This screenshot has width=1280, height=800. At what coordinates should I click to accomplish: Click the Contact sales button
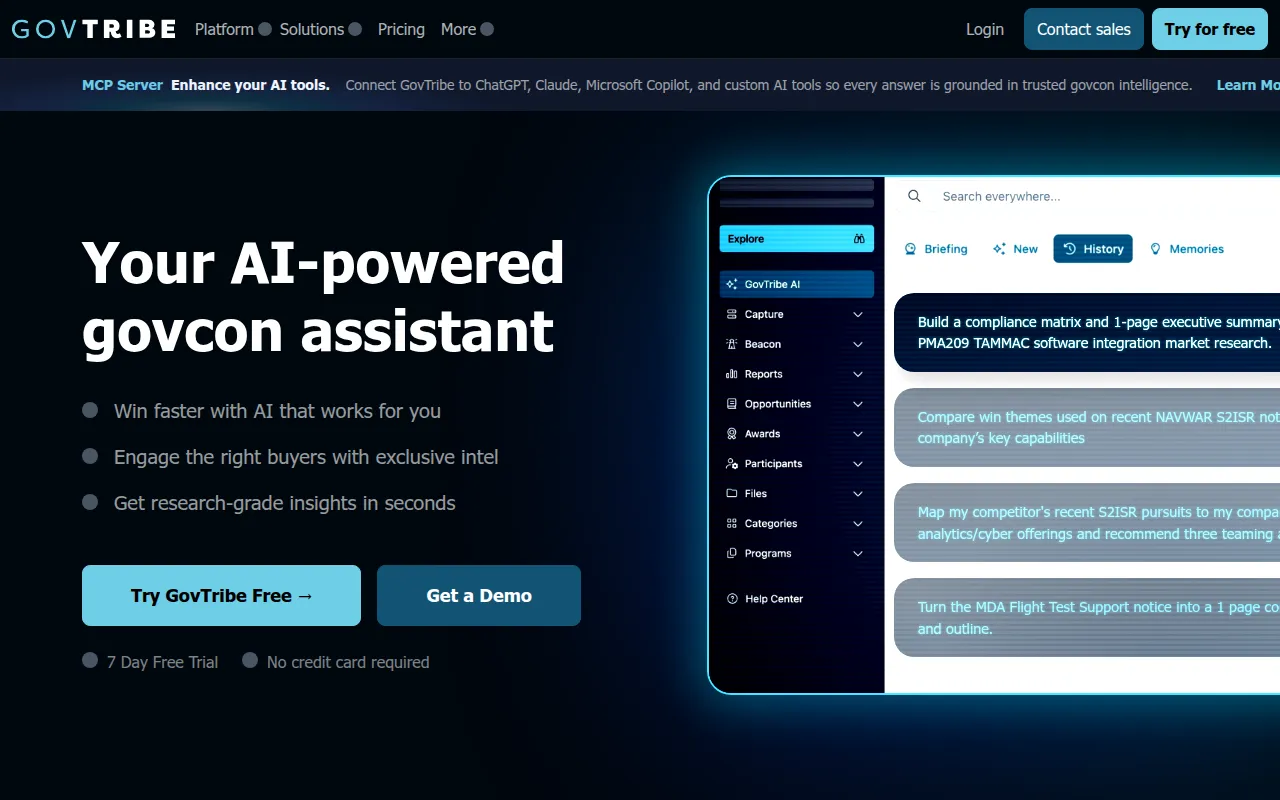[x=1084, y=29]
